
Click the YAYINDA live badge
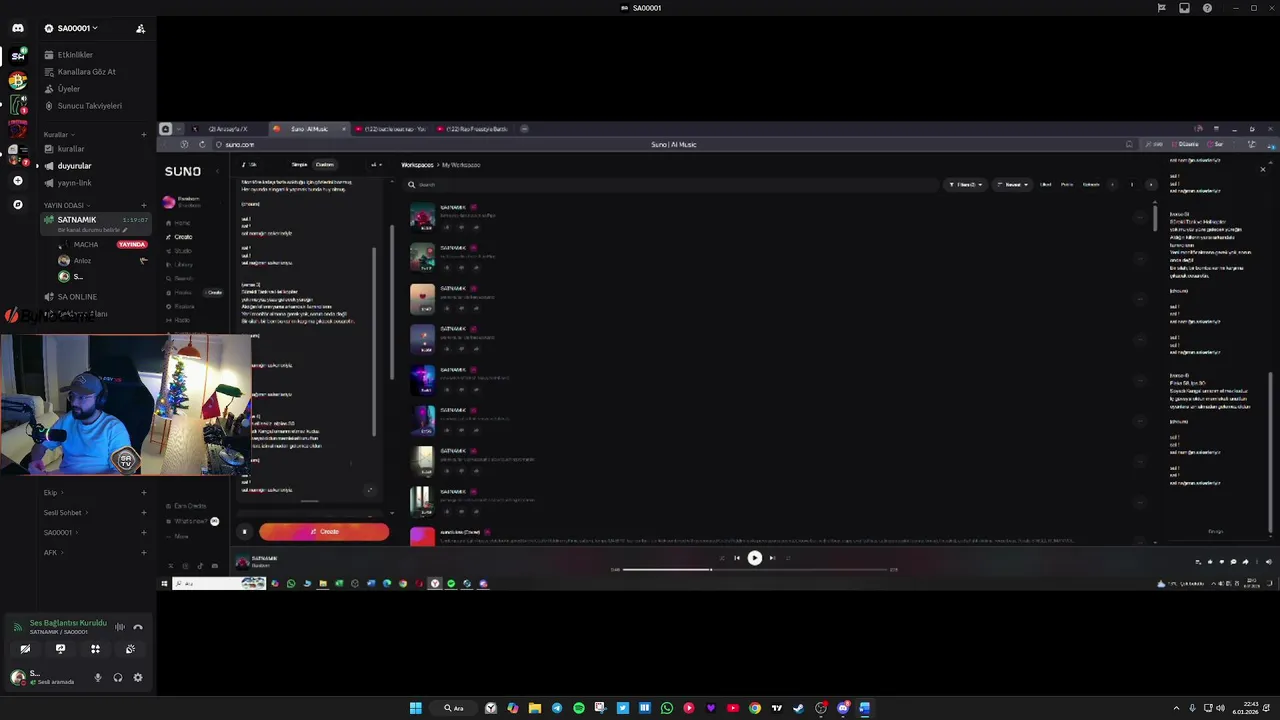click(x=132, y=244)
